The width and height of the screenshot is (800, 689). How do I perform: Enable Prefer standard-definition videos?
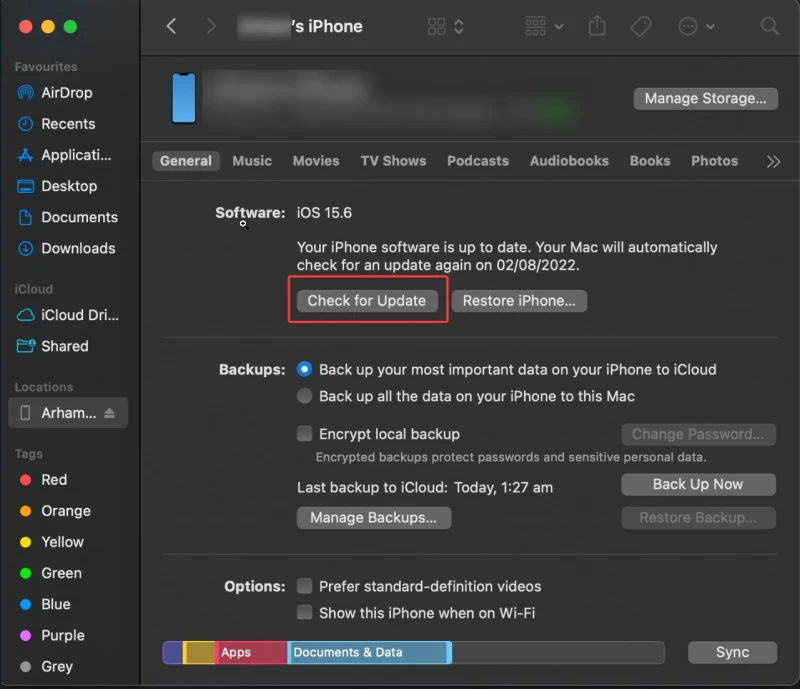pyautogui.click(x=305, y=586)
